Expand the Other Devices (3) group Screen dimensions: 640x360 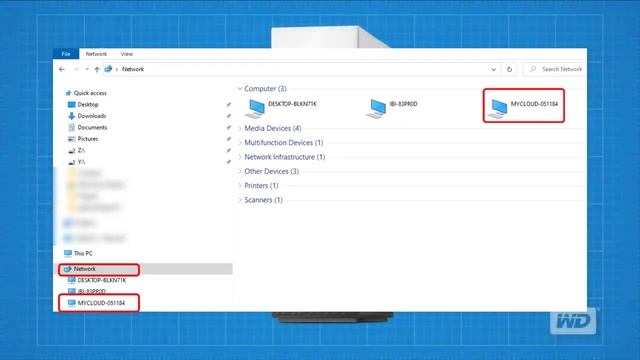240,171
